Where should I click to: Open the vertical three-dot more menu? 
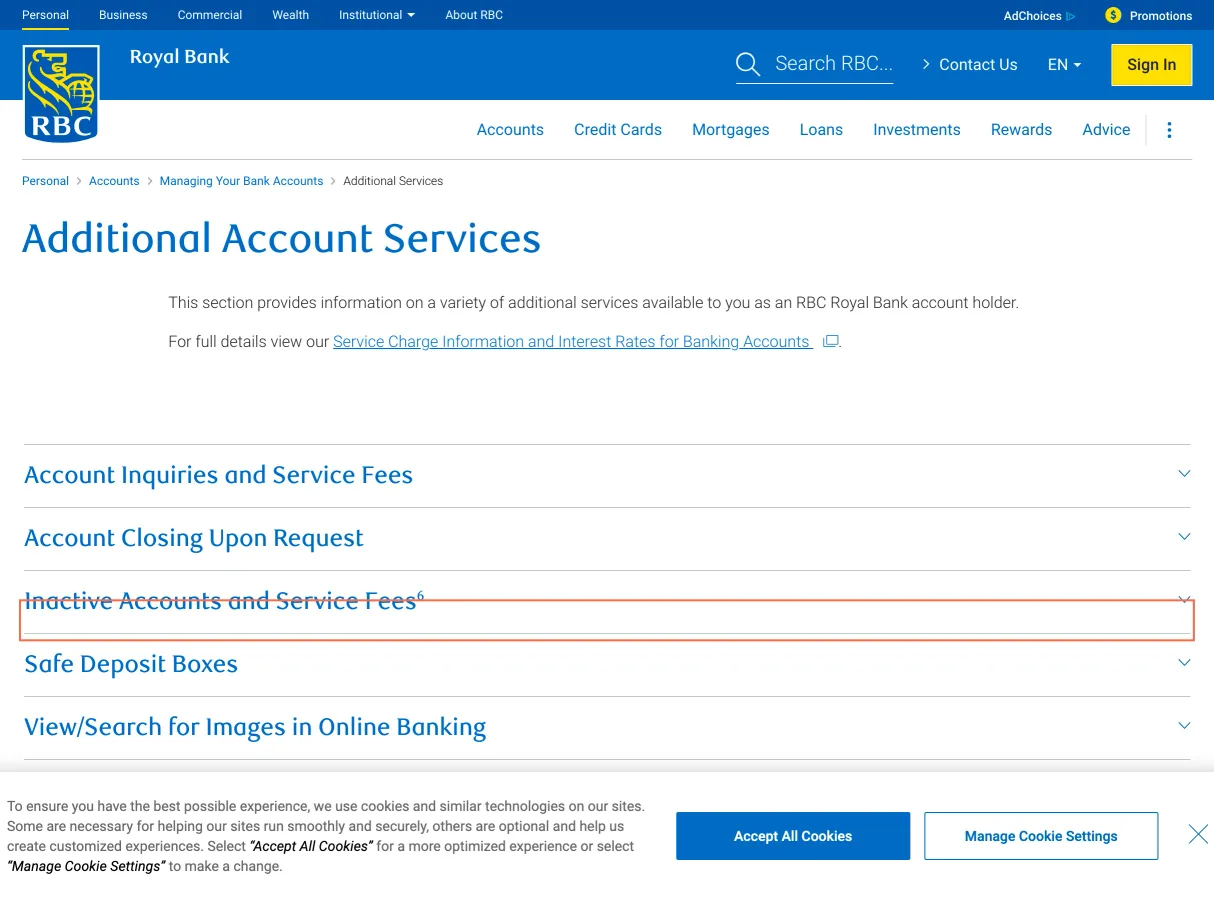(x=1169, y=130)
